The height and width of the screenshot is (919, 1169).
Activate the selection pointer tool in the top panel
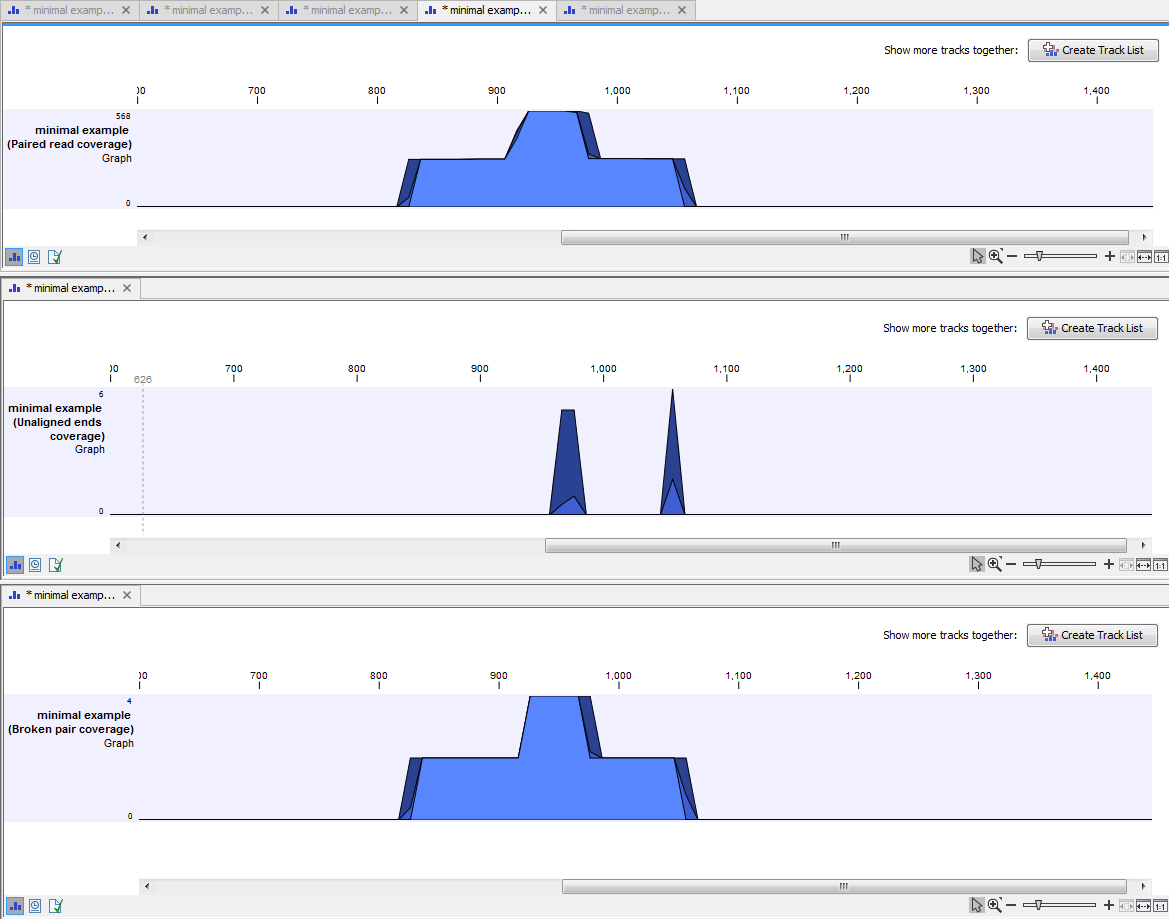click(x=977, y=255)
